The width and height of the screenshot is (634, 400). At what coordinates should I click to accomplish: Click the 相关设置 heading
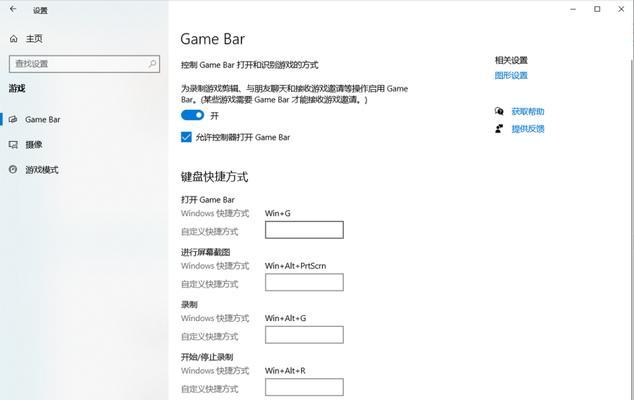pyautogui.click(x=511, y=60)
